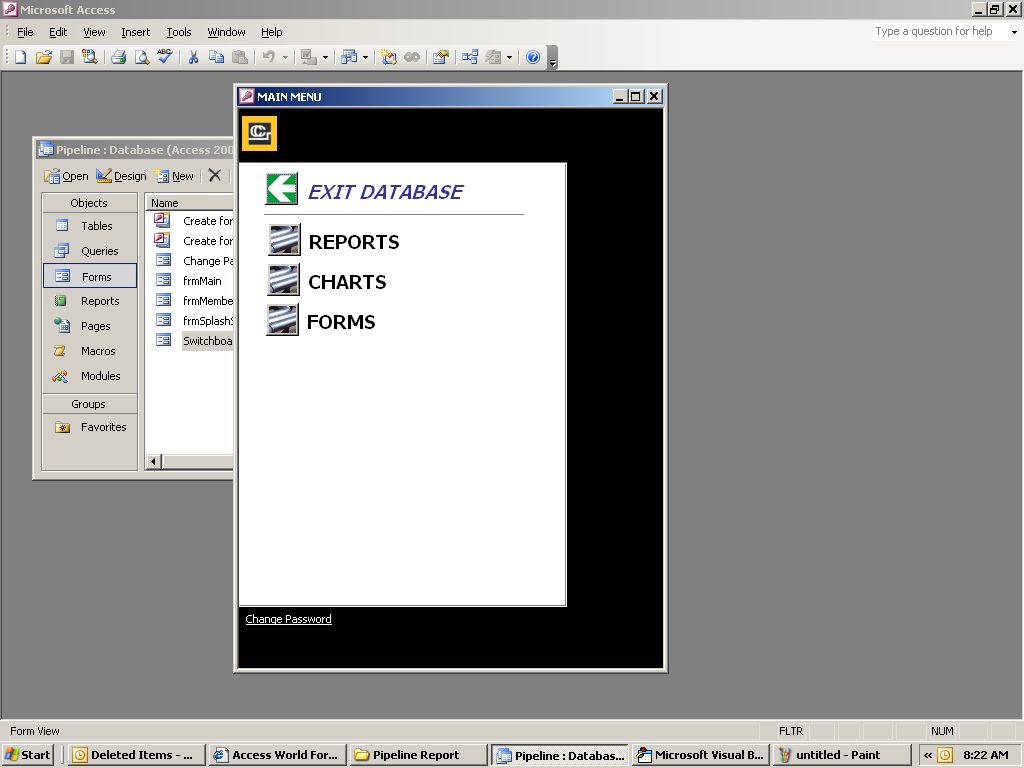
Task: Open the Window menu
Action: [x=226, y=32]
